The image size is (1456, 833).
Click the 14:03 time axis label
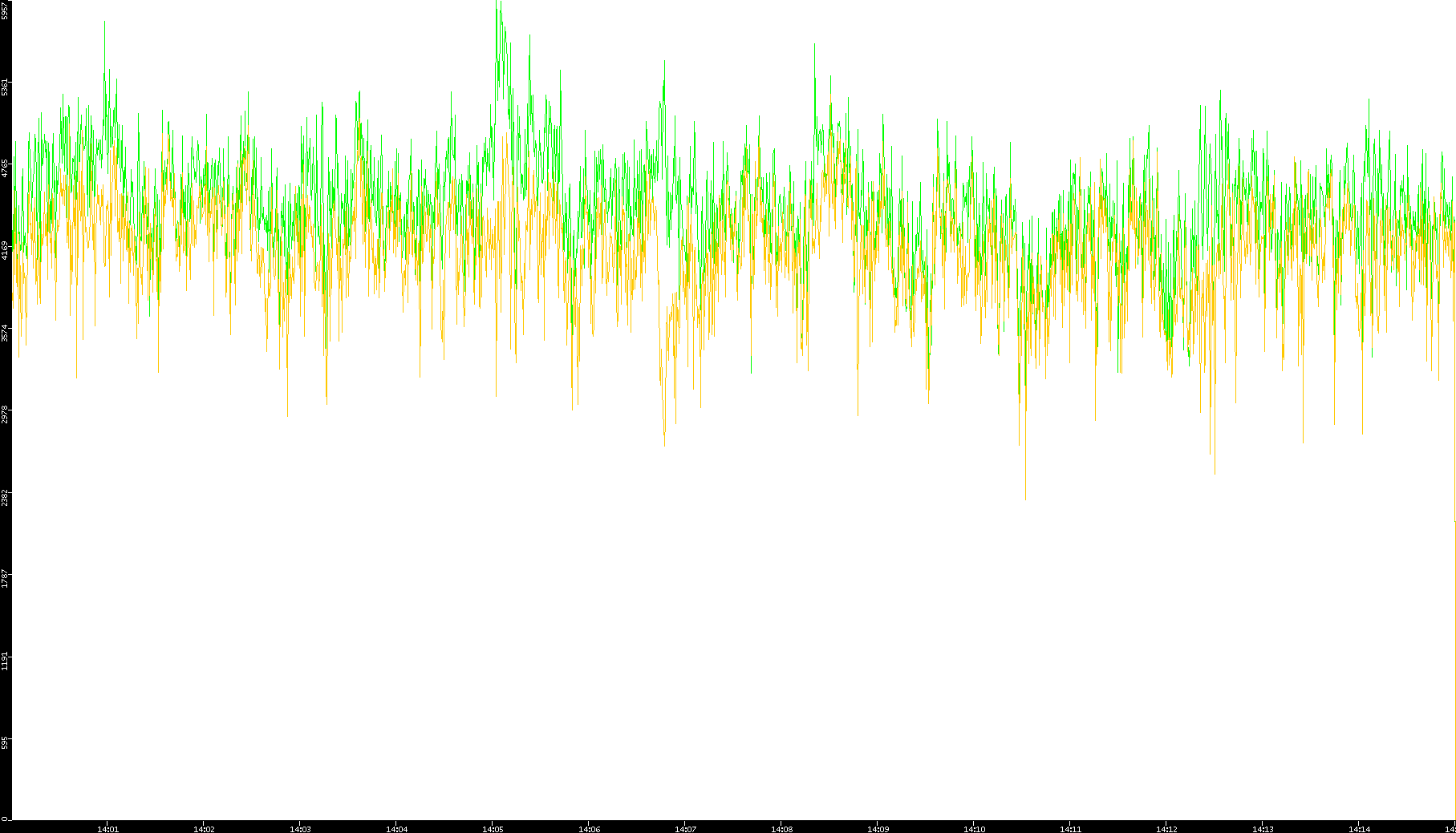click(300, 829)
